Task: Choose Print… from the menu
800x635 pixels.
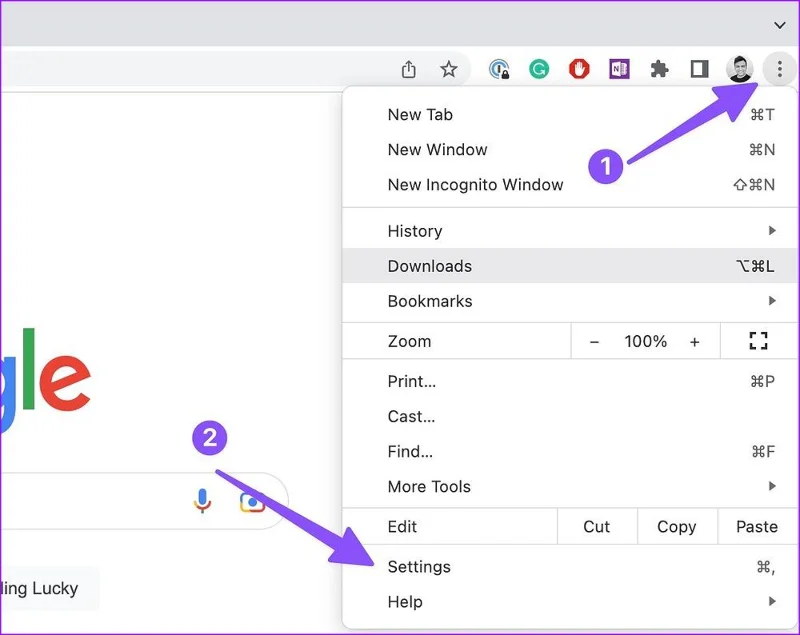Action: tap(570, 382)
